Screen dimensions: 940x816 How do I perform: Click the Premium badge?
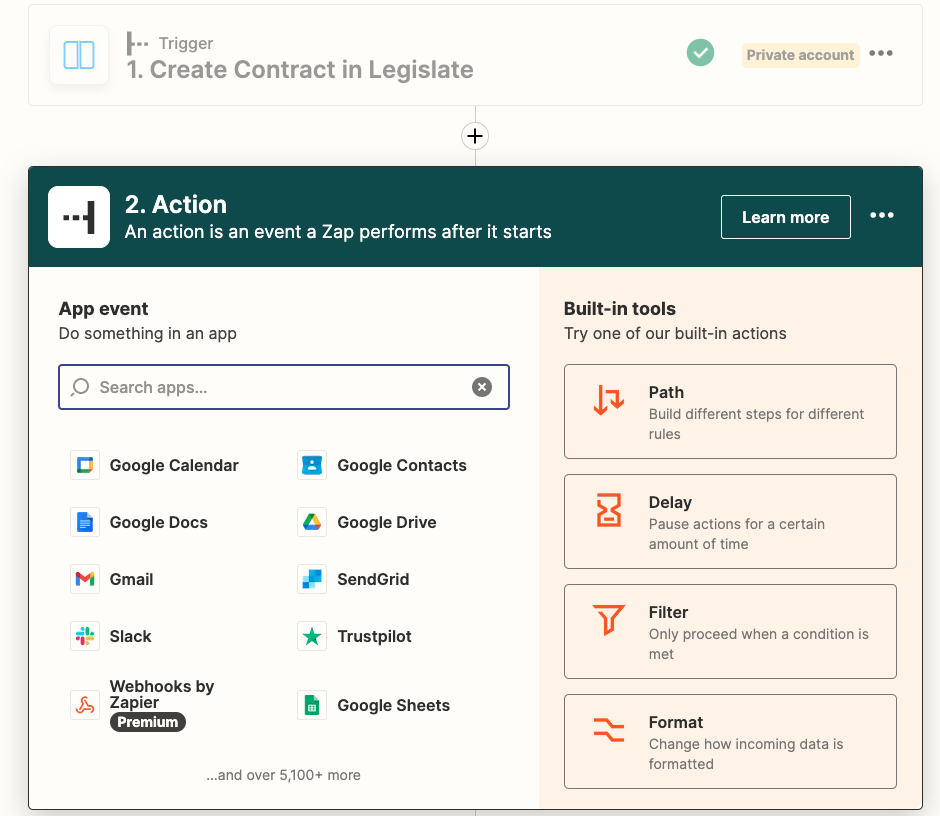click(x=147, y=722)
